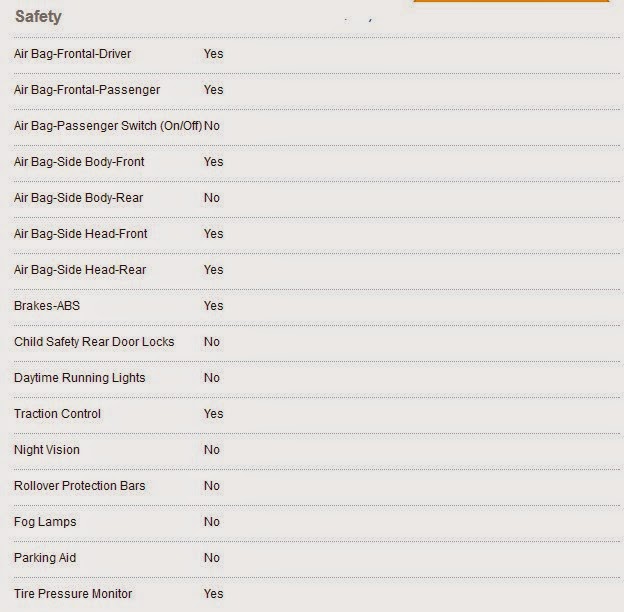Click the Tire Pressure Monitor label

[73, 594]
